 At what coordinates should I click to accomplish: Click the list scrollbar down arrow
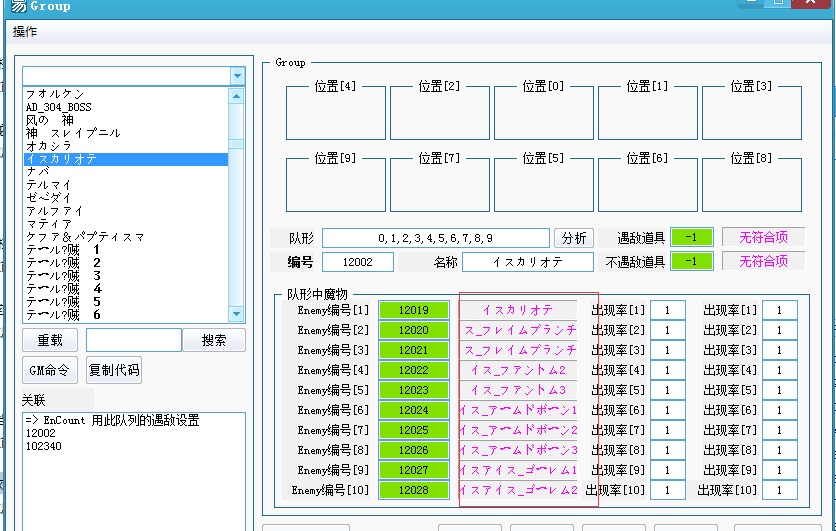click(237, 314)
